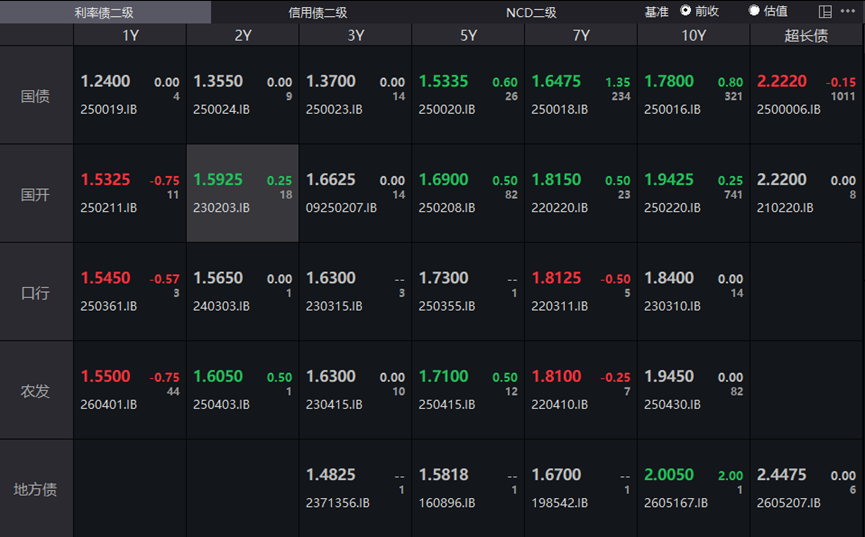Click the panel layout icon
The height and width of the screenshot is (537, 865).
pos(825,12)
